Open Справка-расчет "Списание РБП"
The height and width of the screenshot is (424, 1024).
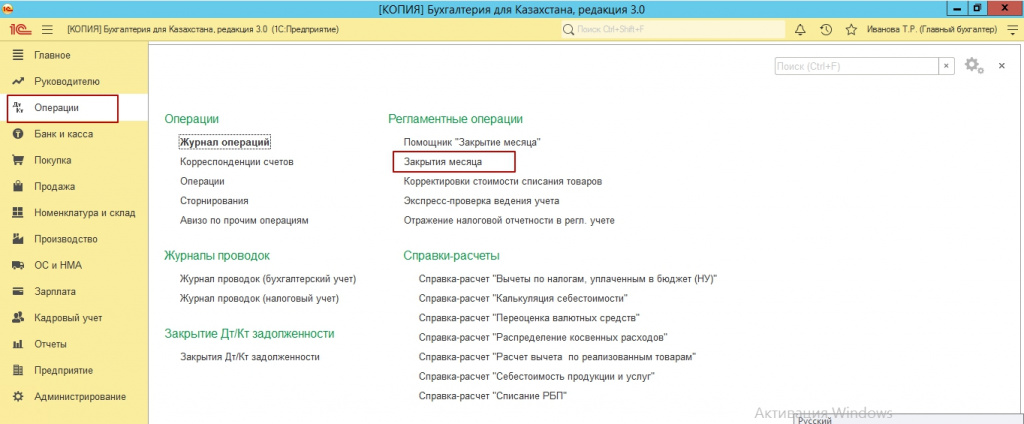point(492,397)
